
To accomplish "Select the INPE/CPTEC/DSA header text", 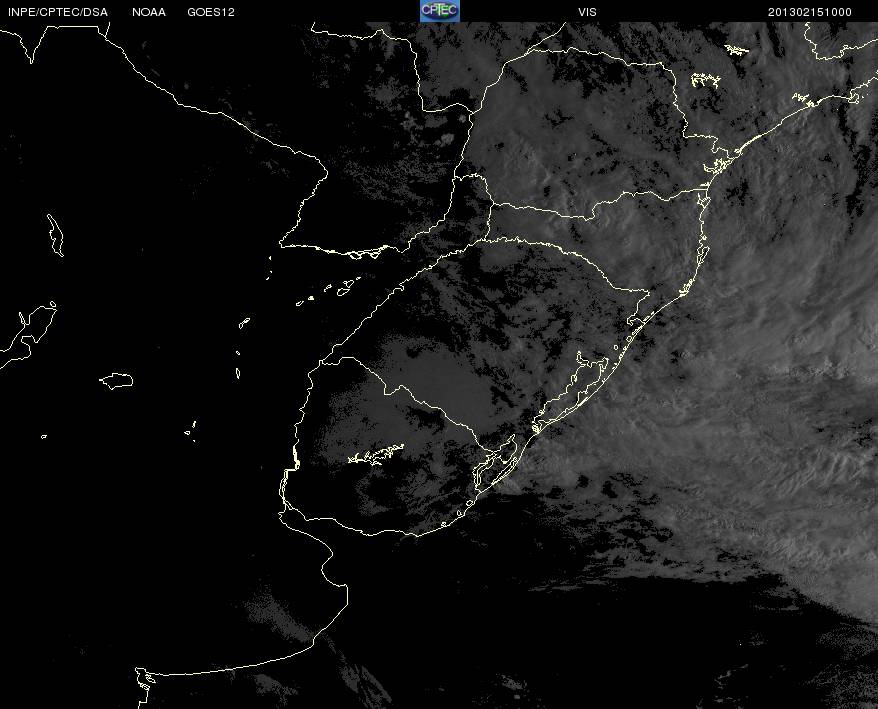I will click(x=57, y=12).
